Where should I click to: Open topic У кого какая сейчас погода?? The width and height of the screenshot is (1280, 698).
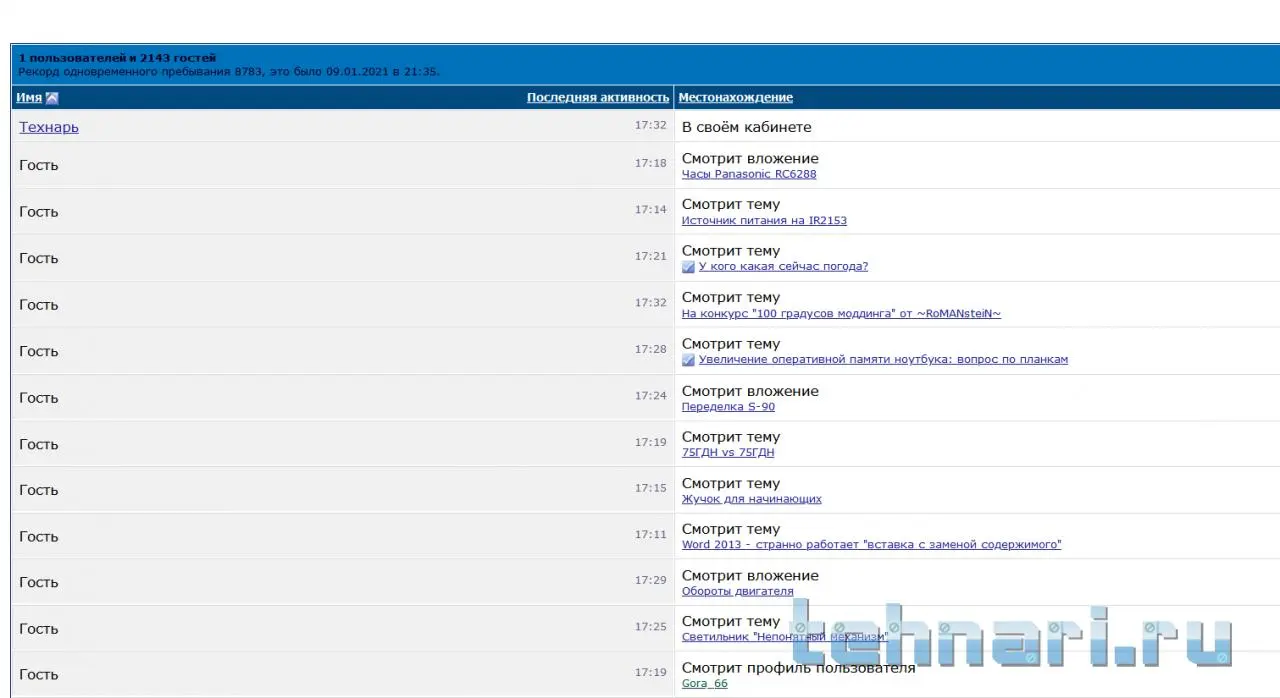point(783,267)
